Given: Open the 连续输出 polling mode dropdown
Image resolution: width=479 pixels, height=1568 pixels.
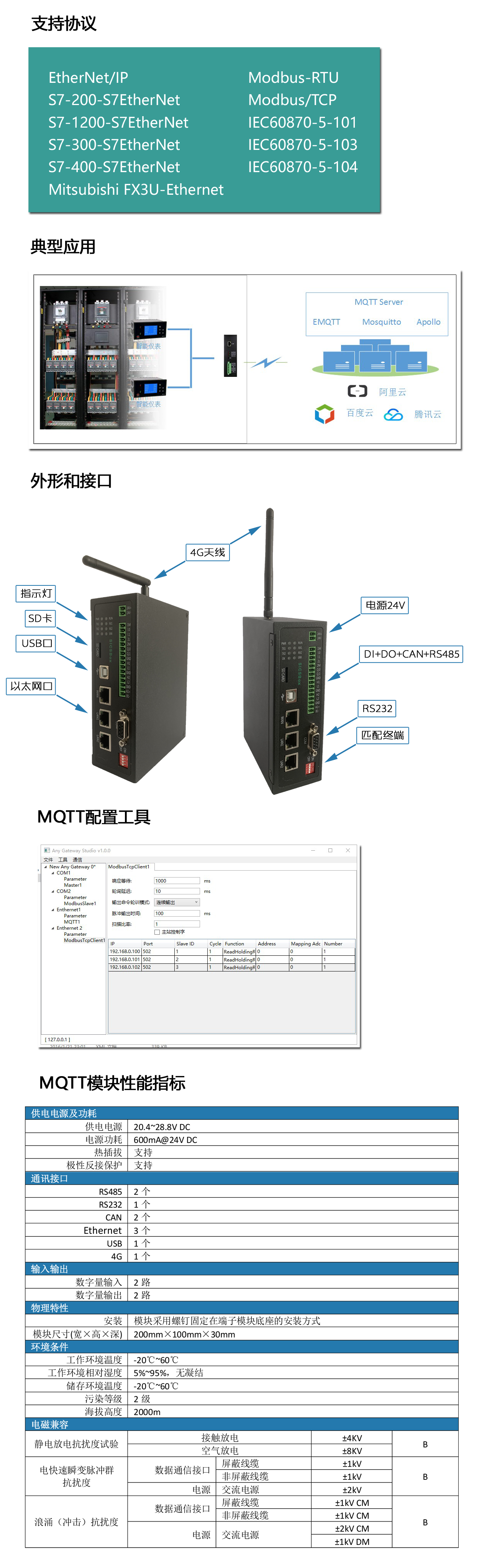Looking at the screenshot, I should [x=177, y=902].
